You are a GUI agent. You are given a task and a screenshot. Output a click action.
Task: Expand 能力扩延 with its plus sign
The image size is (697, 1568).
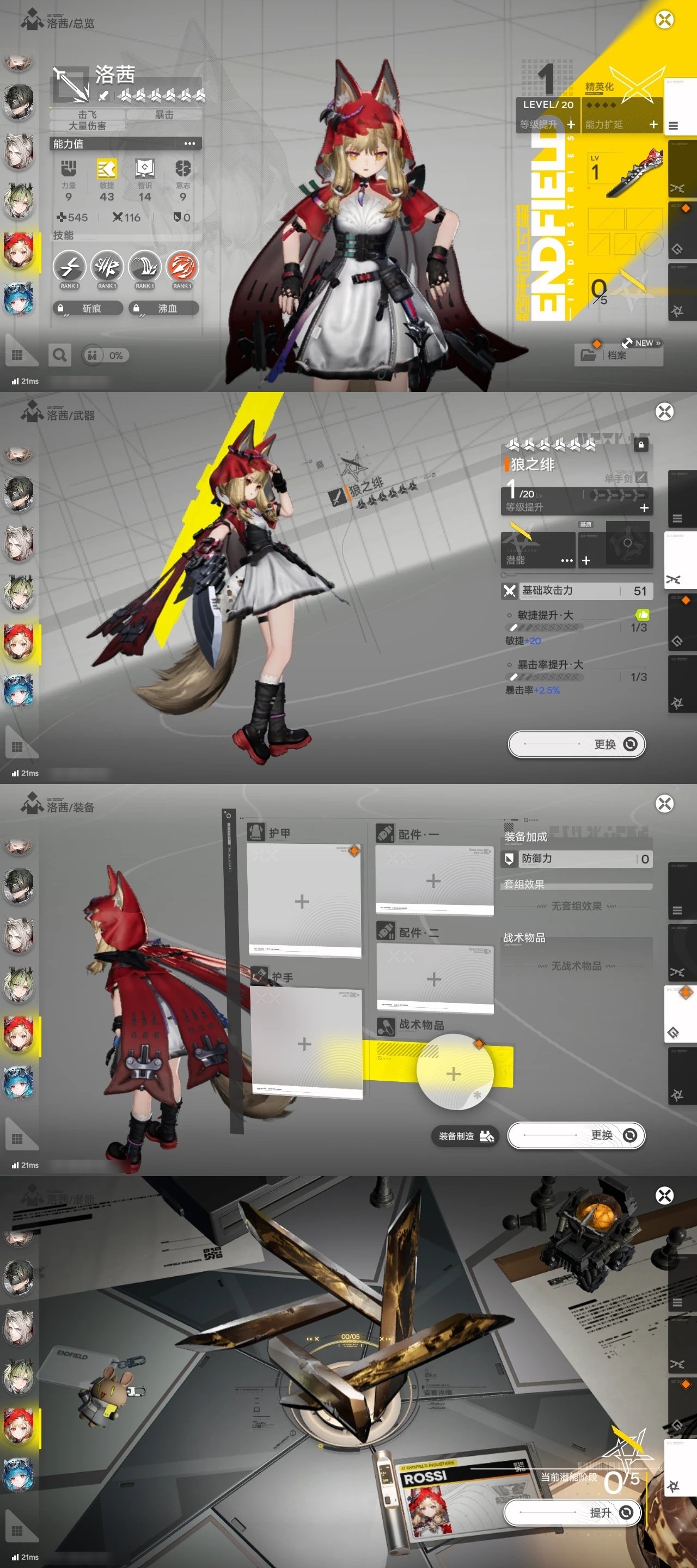tap(653, 124)
